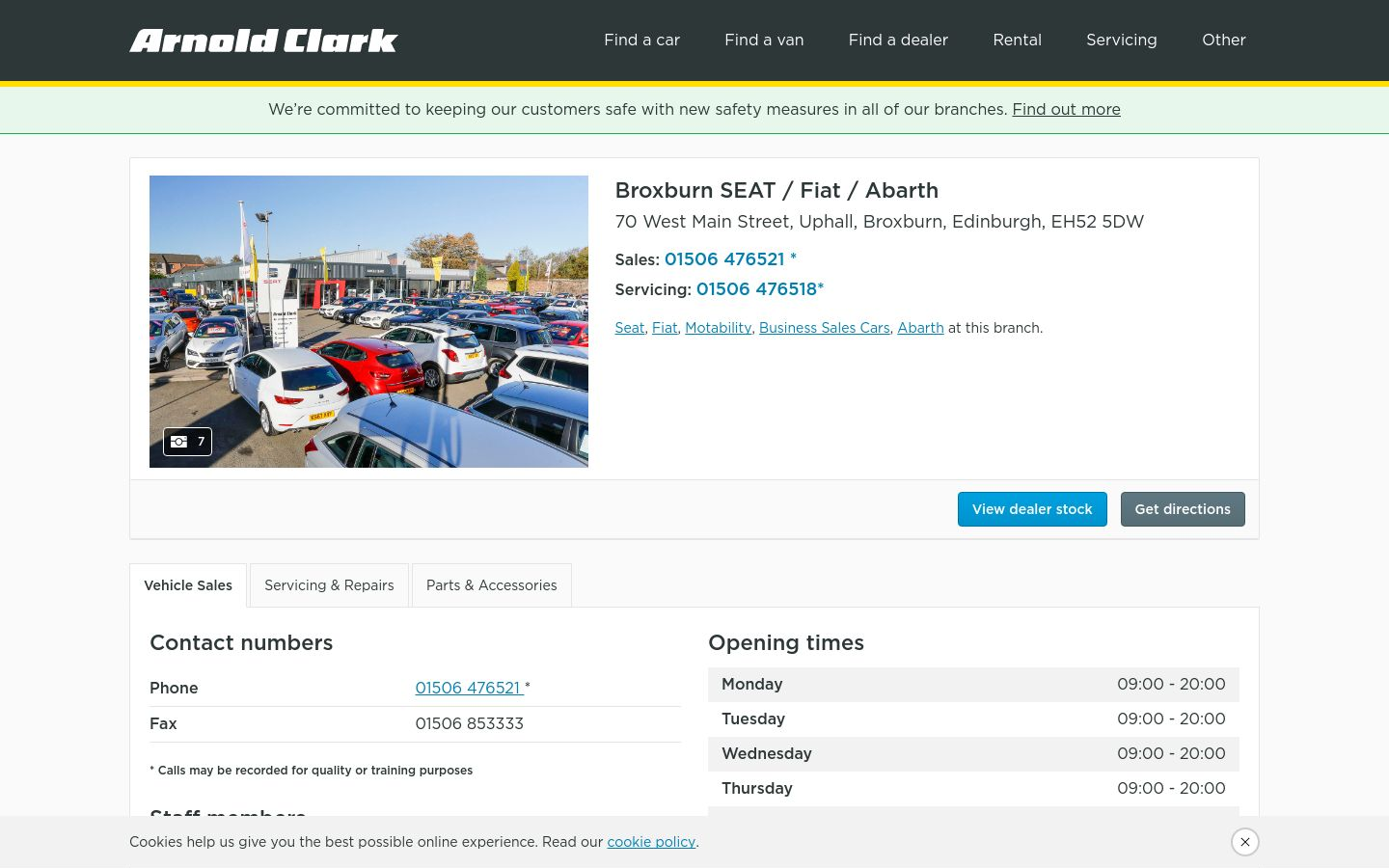Read the cookie policy link
The height and width of the screenshot is (868, 1389).
[651, 842]
